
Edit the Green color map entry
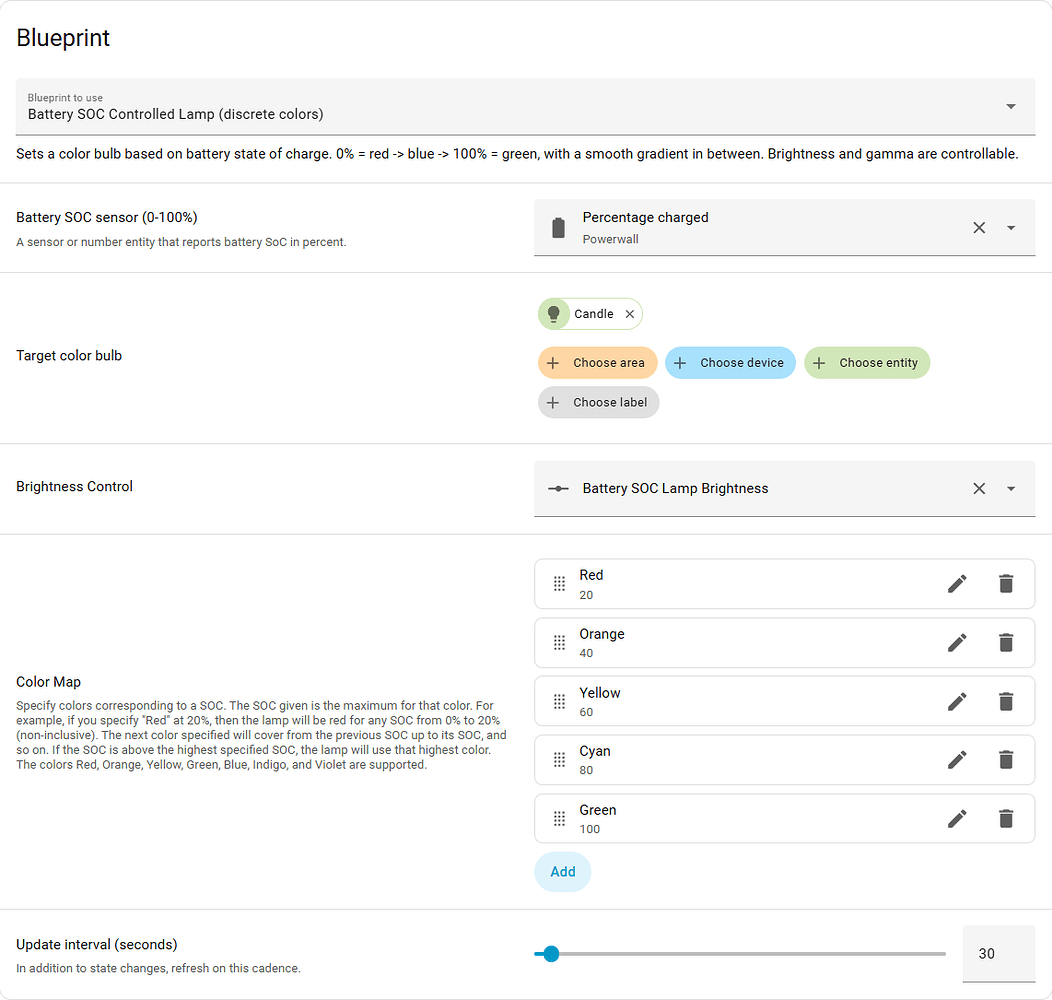pos(956,818)
